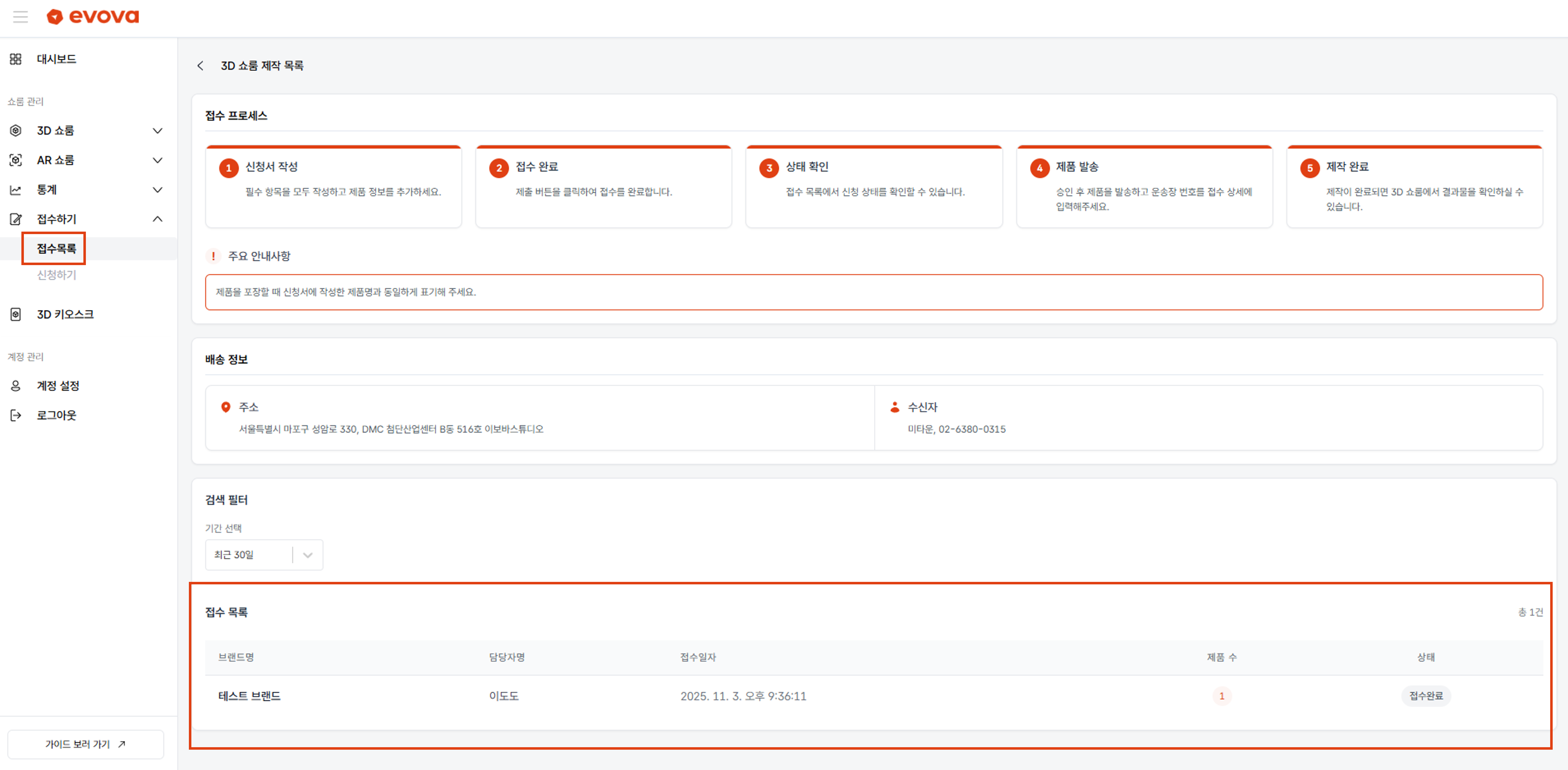The width and height of the screenshot is (1568, 770).
Task: Click the 로그아웃 logout icon
Action: pyautogui.click(x=16, y=415)
